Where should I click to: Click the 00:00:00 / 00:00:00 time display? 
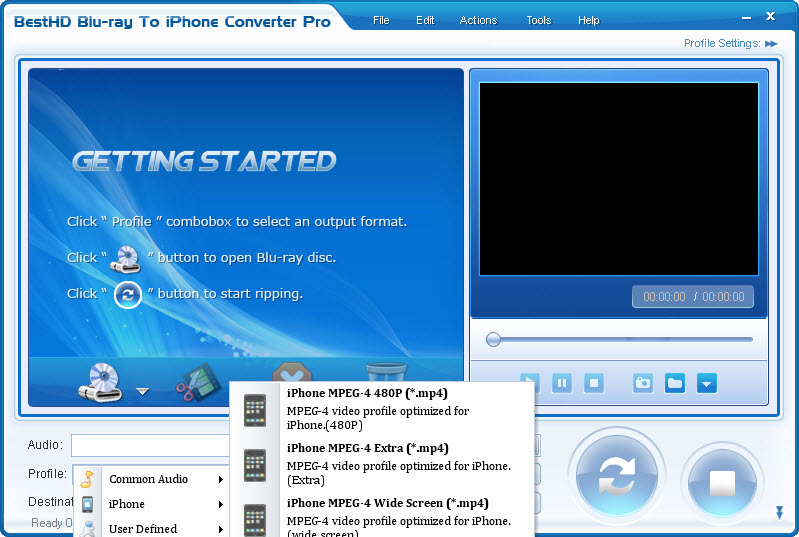[693, 297]
